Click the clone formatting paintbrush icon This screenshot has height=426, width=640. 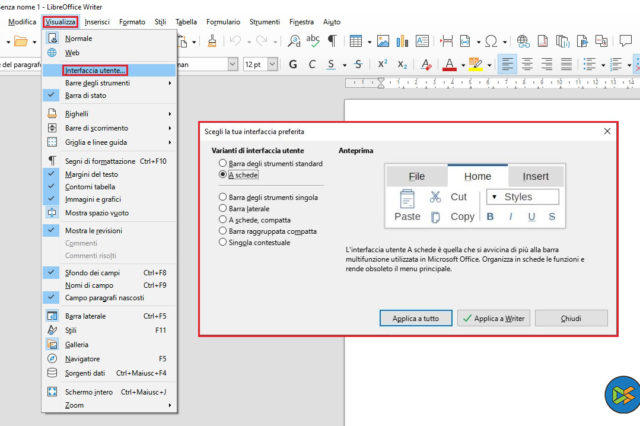(x=214, y=40)
